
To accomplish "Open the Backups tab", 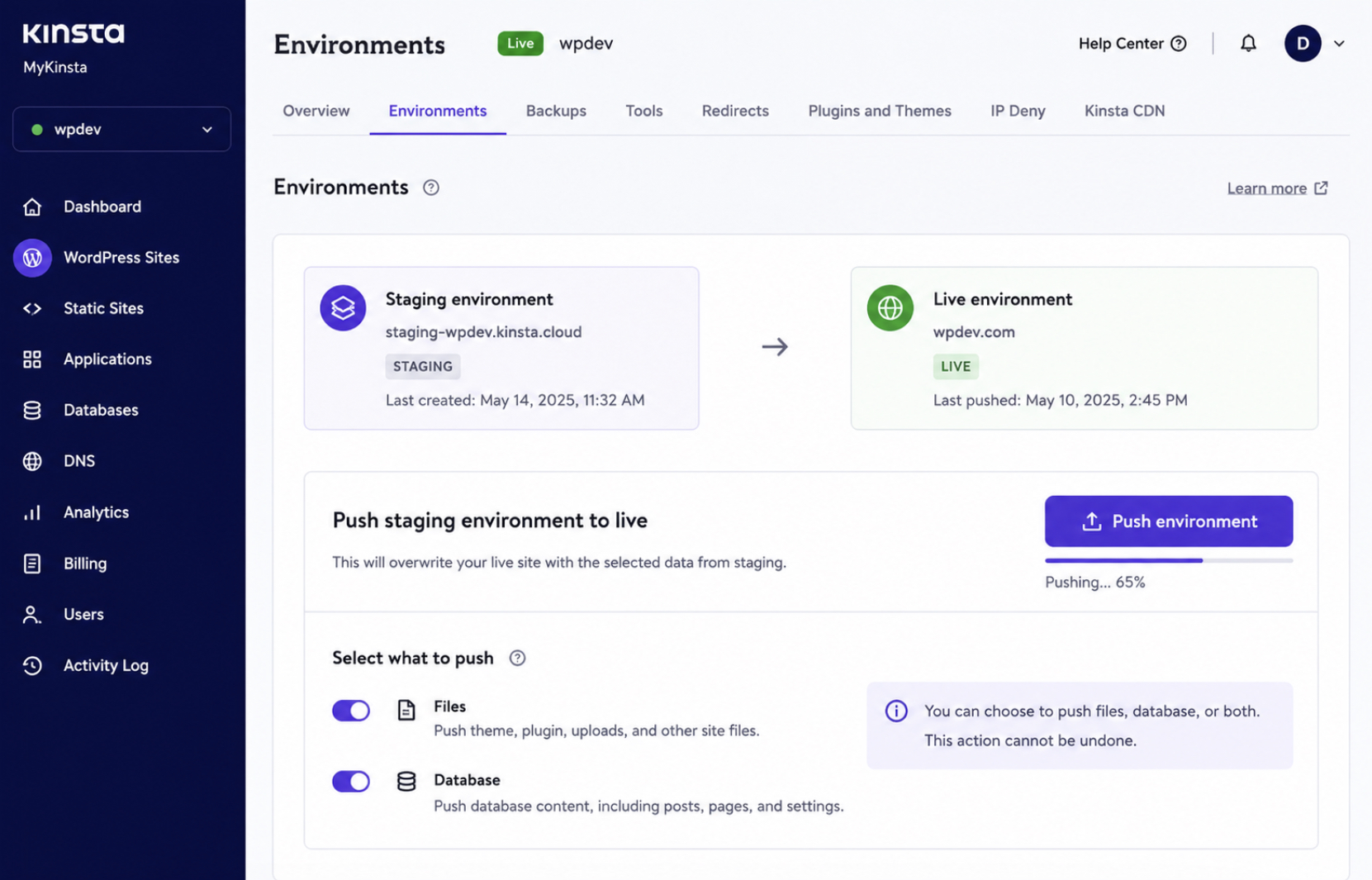I will [x=556, y=111].
